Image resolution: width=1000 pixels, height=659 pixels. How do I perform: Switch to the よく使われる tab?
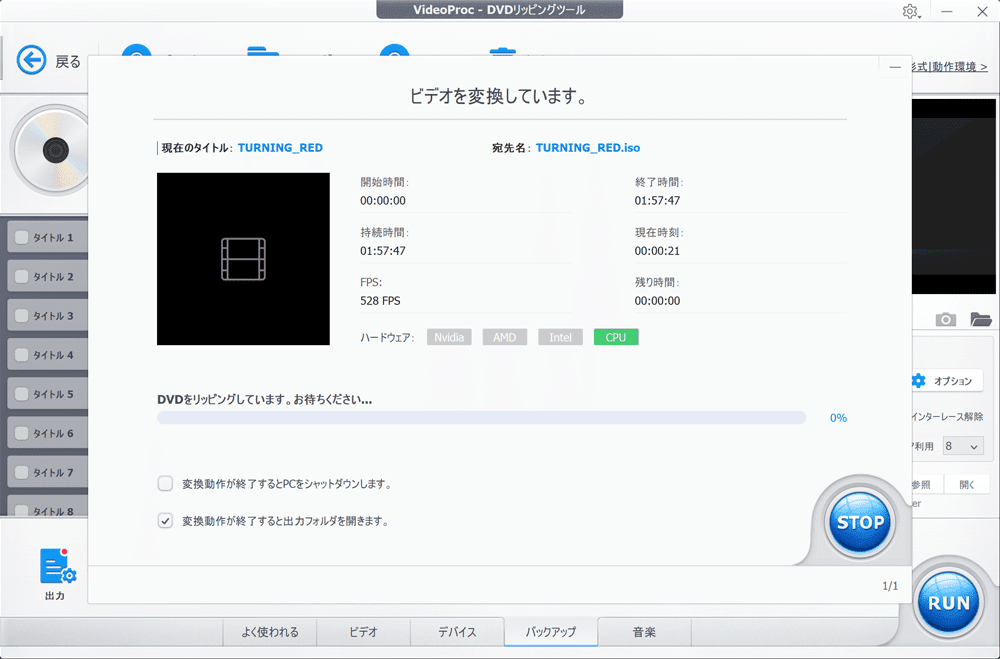(269, 632)
